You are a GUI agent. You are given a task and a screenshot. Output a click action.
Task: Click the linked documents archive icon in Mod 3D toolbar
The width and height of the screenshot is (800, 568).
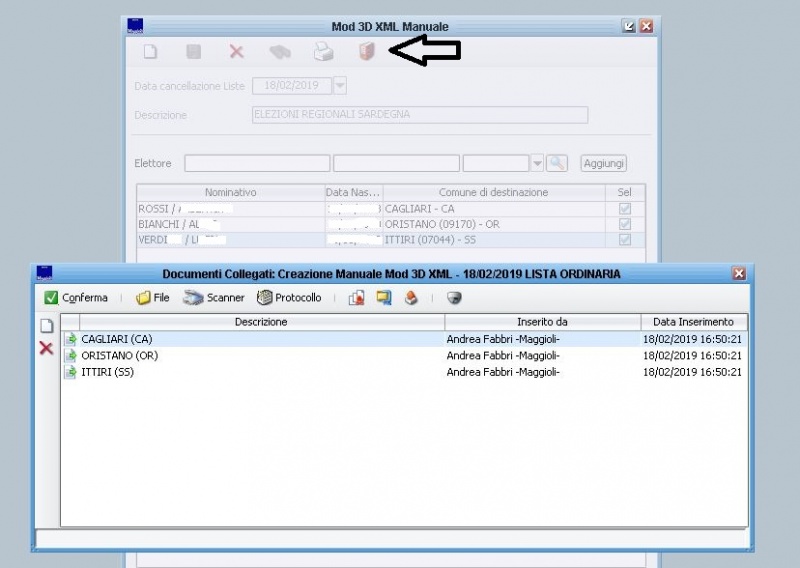tap(367, 52)
